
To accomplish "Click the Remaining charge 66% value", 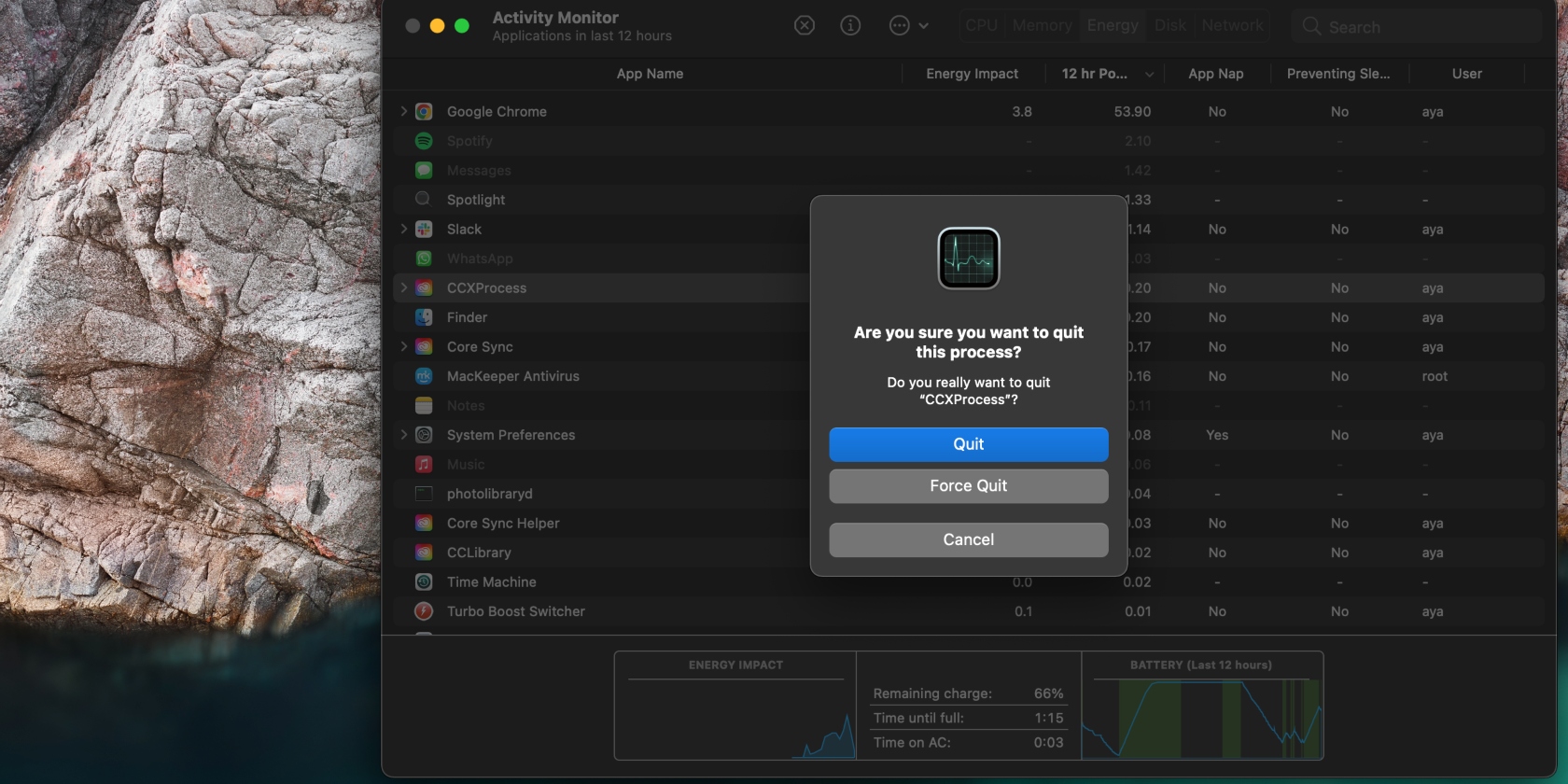I will (x=1048, y=693).
